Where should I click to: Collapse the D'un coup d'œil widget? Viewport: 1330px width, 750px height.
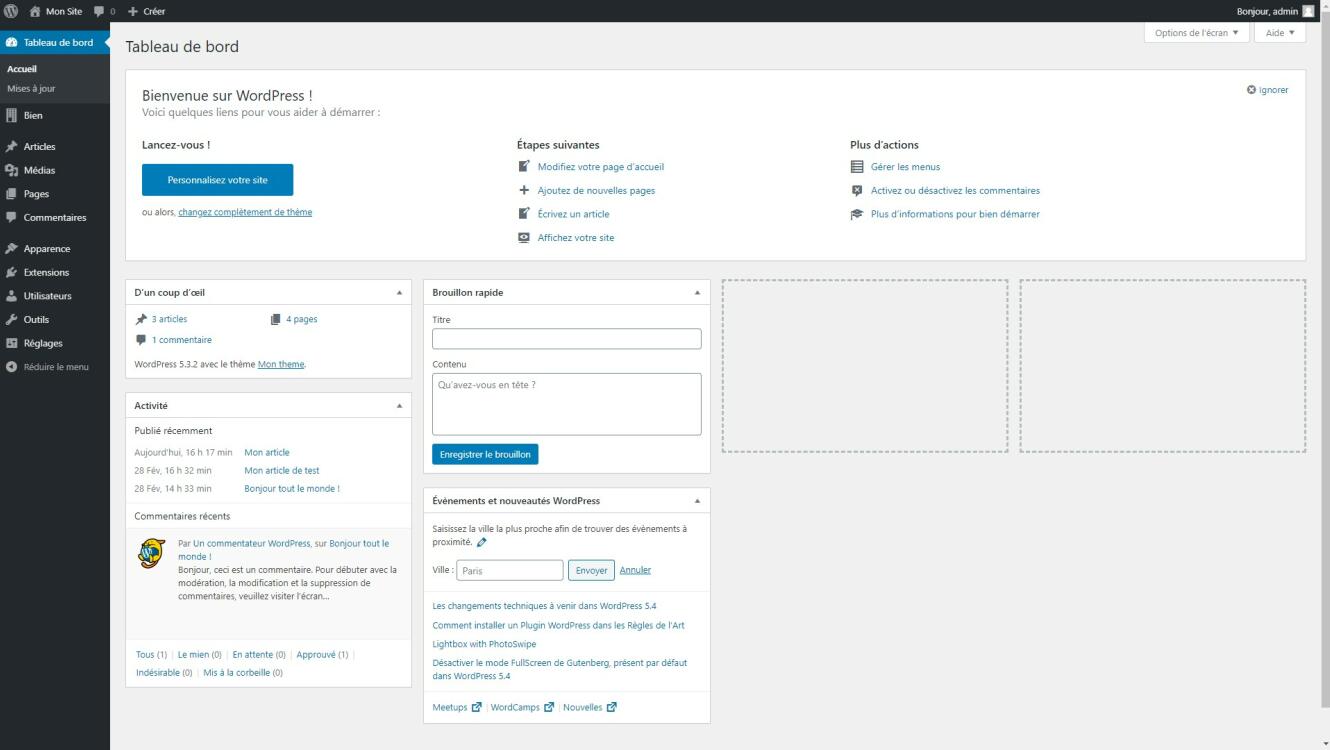[x=399, y=293]
